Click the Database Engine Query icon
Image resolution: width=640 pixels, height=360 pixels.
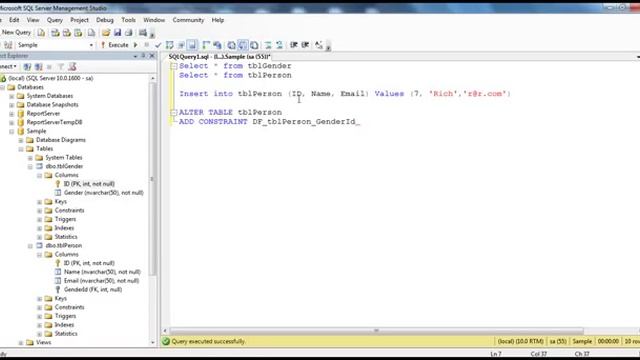41,33
